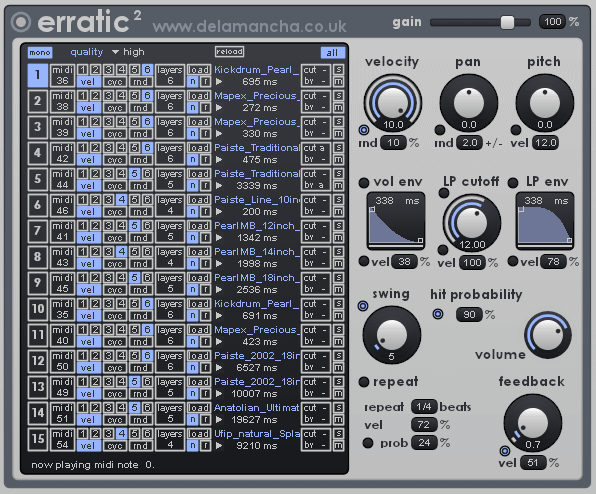Click the gain slider handle
This screenshot has height=494, width=596.
coord(507,22)
